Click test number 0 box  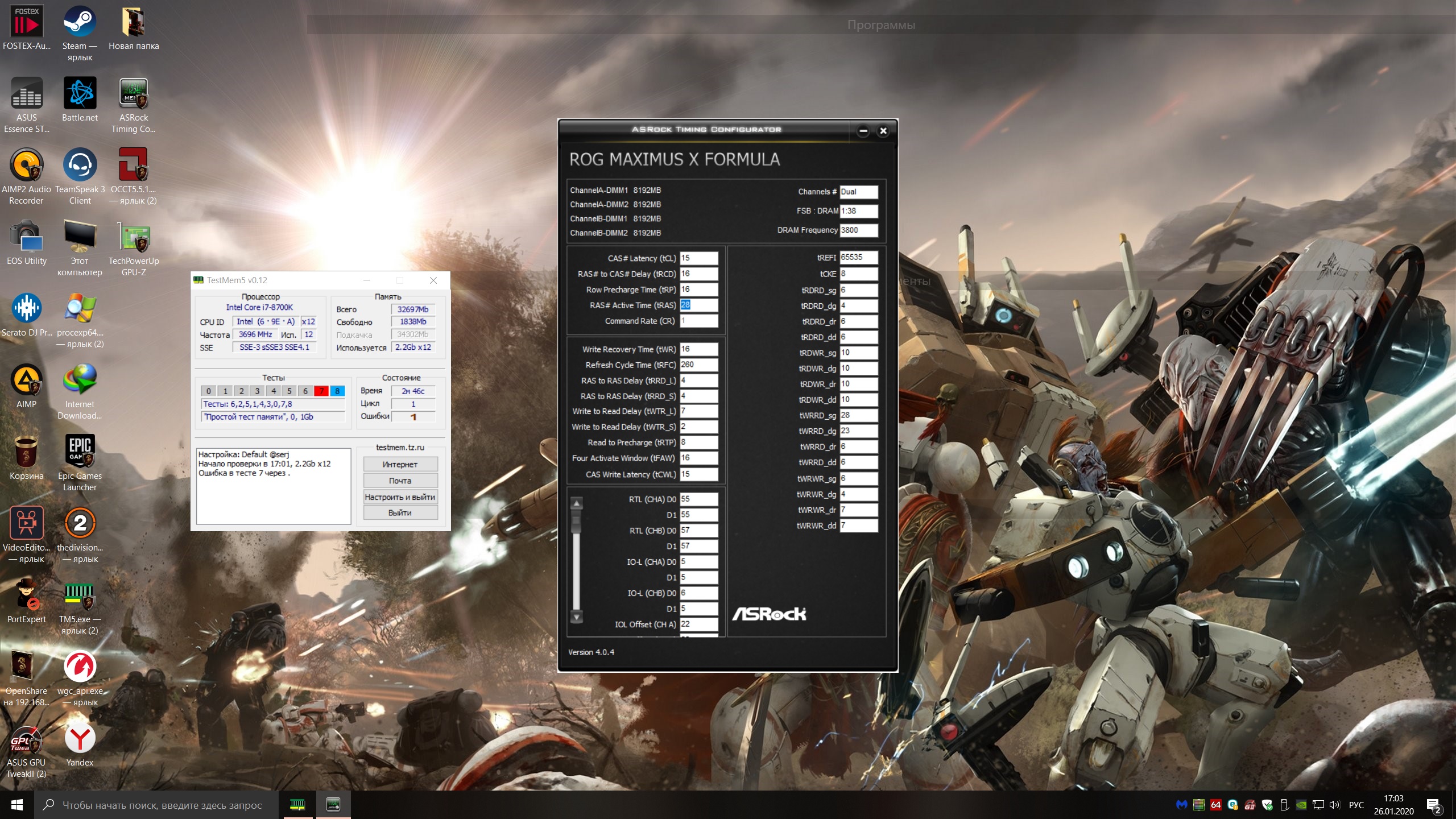coord(209,391)
